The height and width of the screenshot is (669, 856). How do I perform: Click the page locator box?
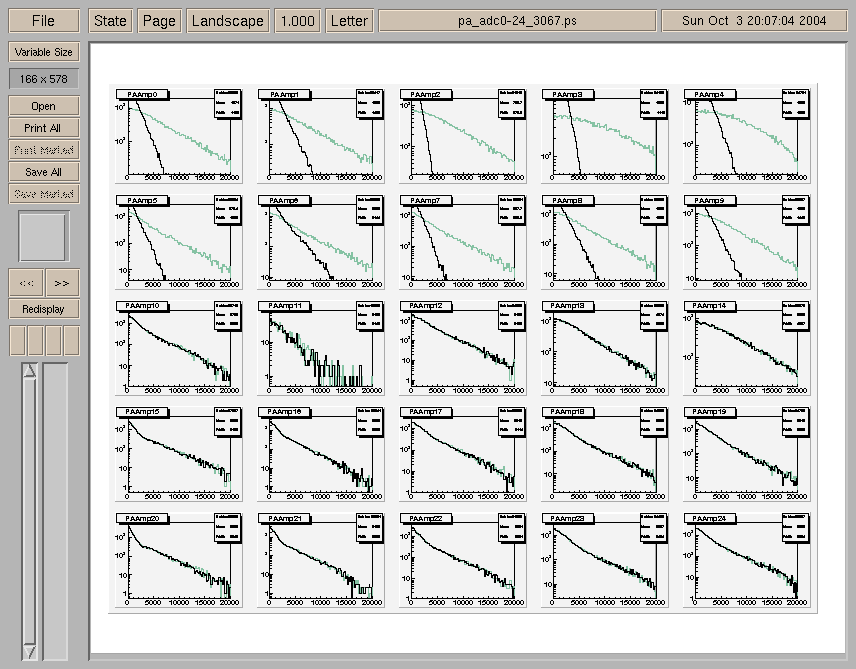(44, 236)
